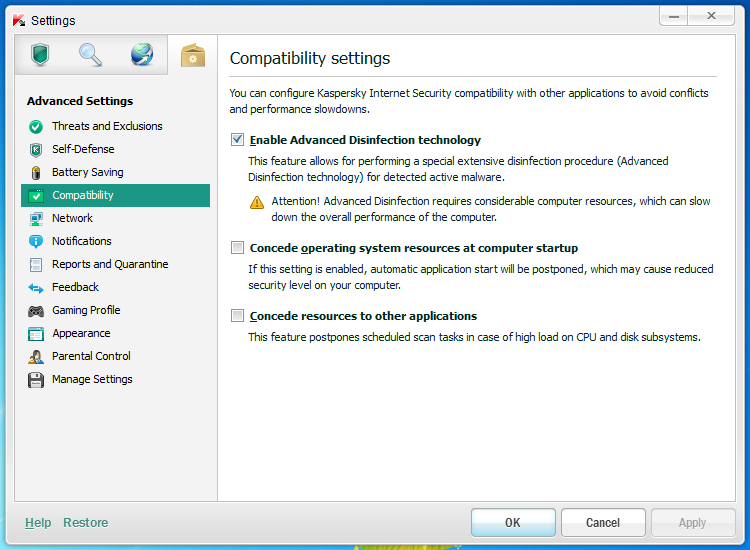Click the Self-Defense shield icon
Viewport: 750px width, 550px height.
[x=36, y=150]
